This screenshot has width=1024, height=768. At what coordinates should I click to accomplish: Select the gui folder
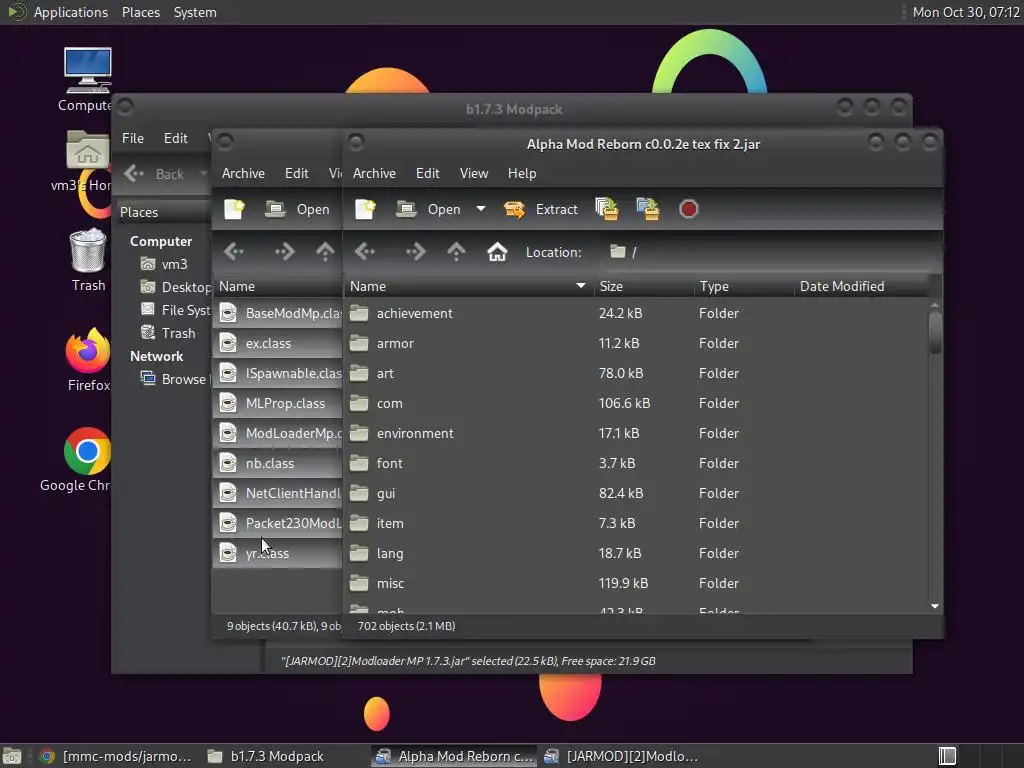pyautogui.click(x=635, y=493)
